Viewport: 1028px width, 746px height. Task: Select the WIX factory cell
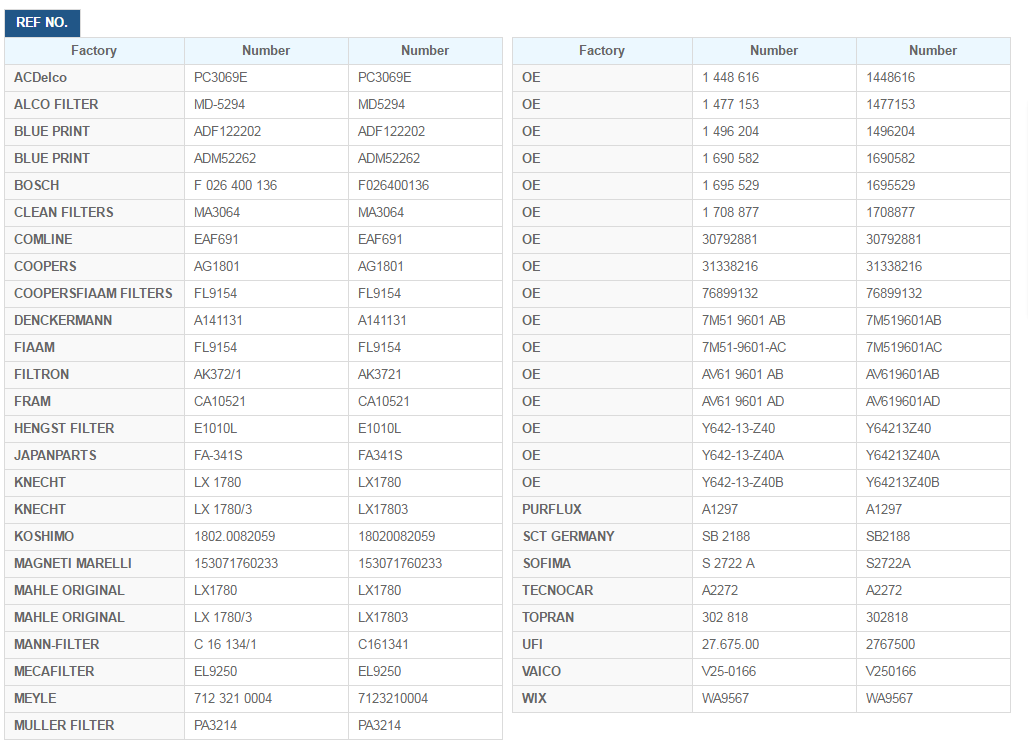point(602,698)
